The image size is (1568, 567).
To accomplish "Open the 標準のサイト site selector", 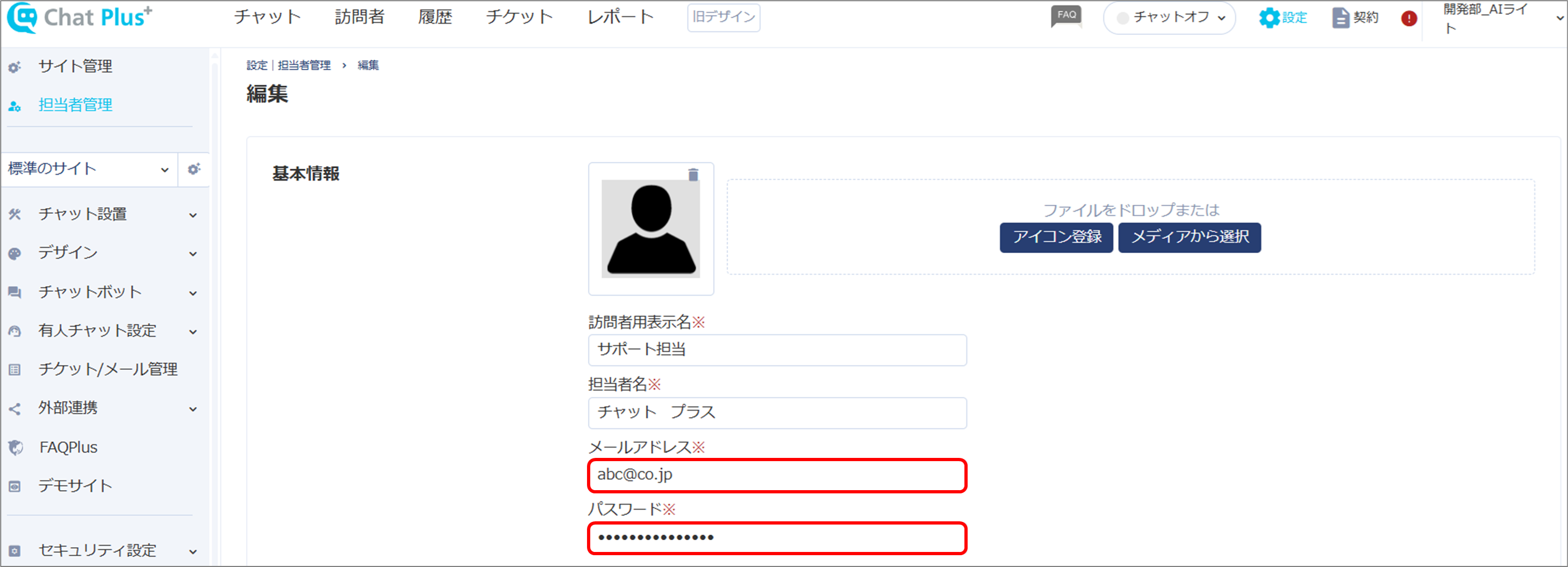I will click(x=89, y=169).
